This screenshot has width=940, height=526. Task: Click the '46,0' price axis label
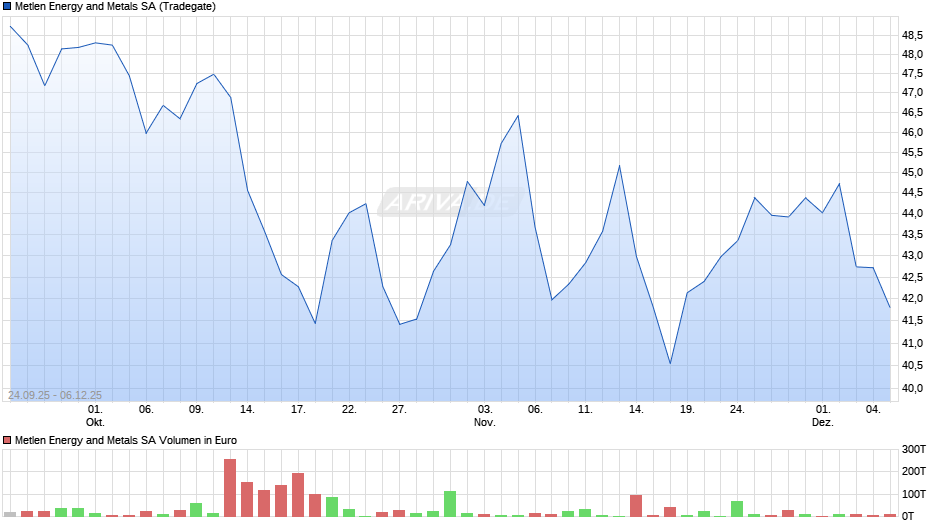[x=912, y=133]
